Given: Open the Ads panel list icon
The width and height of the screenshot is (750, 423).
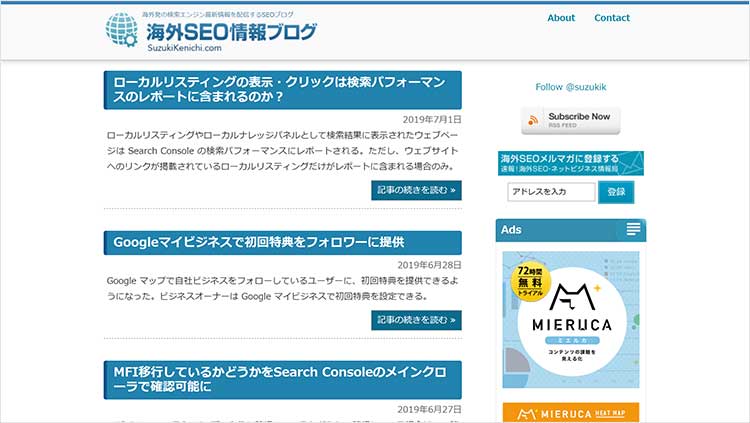Looking at the screenshot, I should pyautogui.click(x=633, y=229).
